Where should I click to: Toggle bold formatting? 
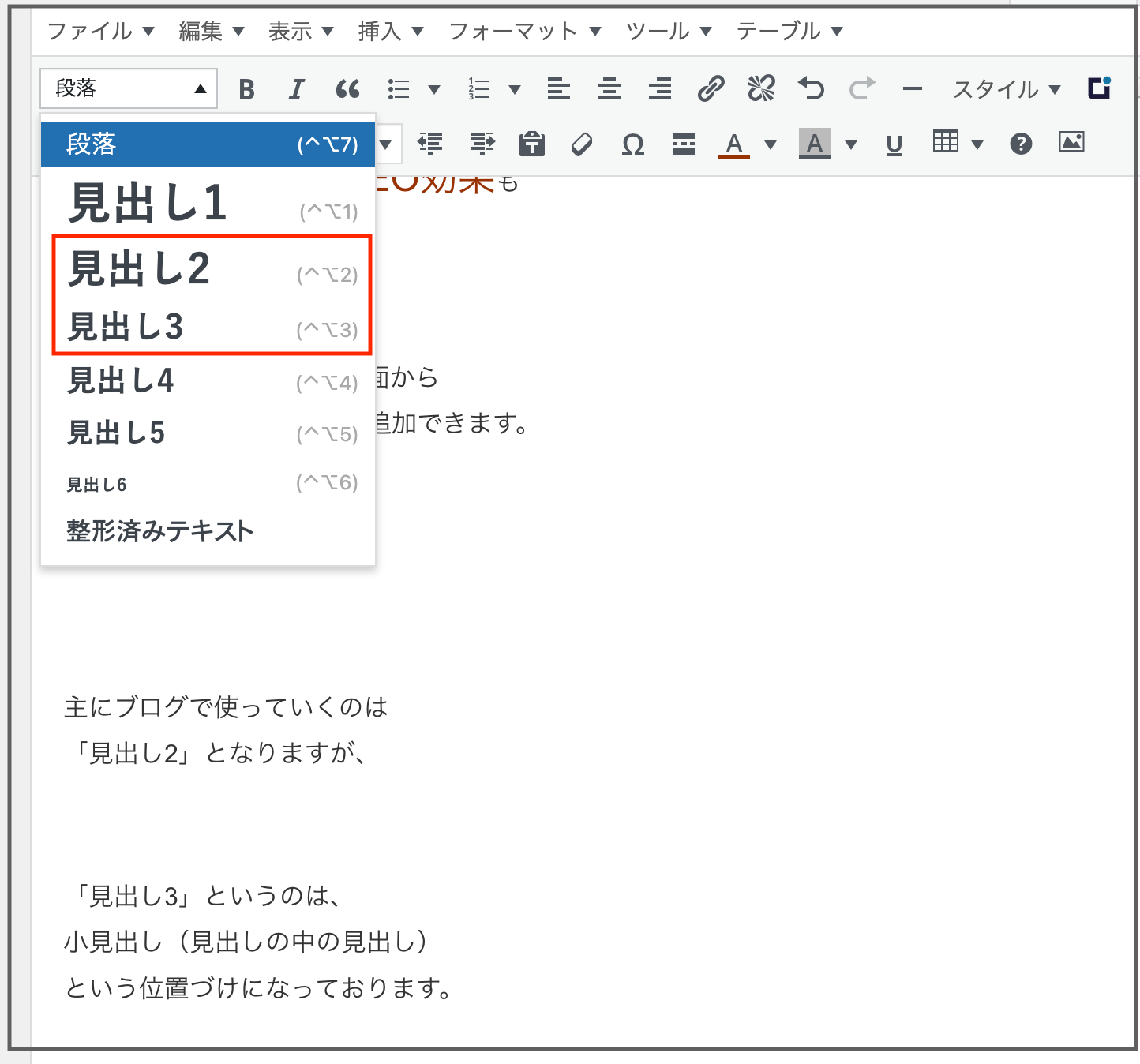[x=246, y=89]
